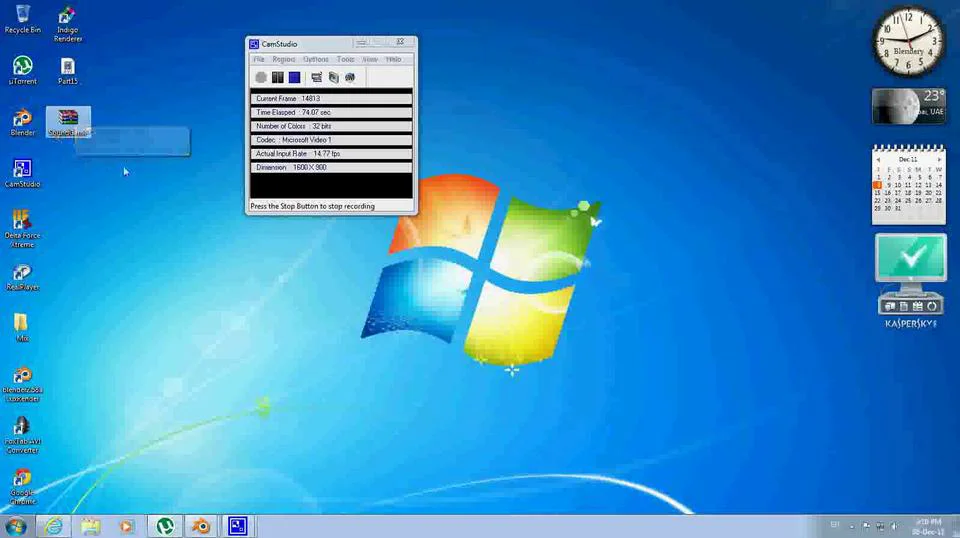Click the taskbar clock and date
The image size is (960, 538).
point(928,527)
